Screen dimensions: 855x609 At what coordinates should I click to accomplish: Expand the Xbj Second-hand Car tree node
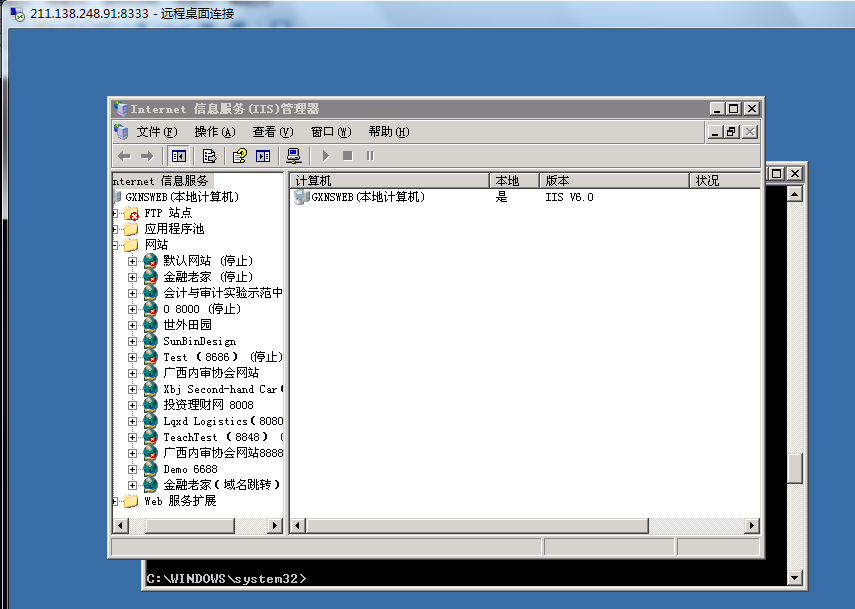click(x=132, y=389)
